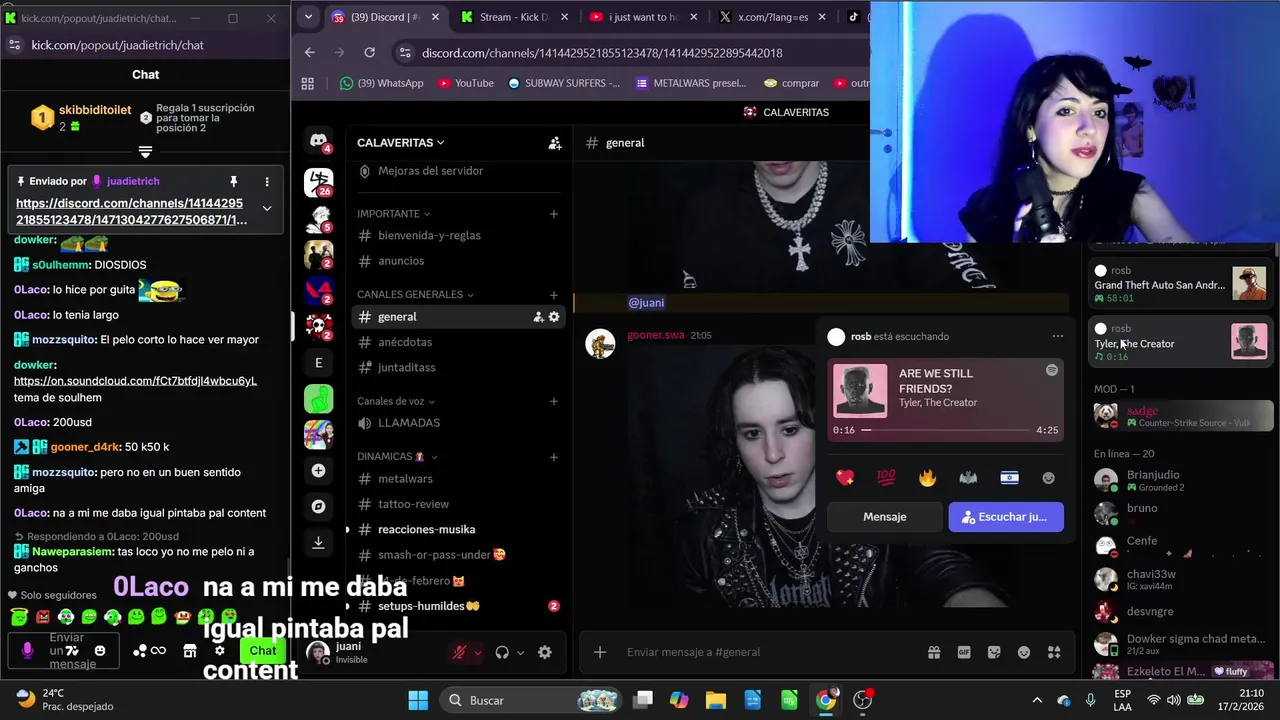This screenshot has width=1280, height=720.
Task: Click the Mensaje button in rosb popup
Action: (885, 517)
